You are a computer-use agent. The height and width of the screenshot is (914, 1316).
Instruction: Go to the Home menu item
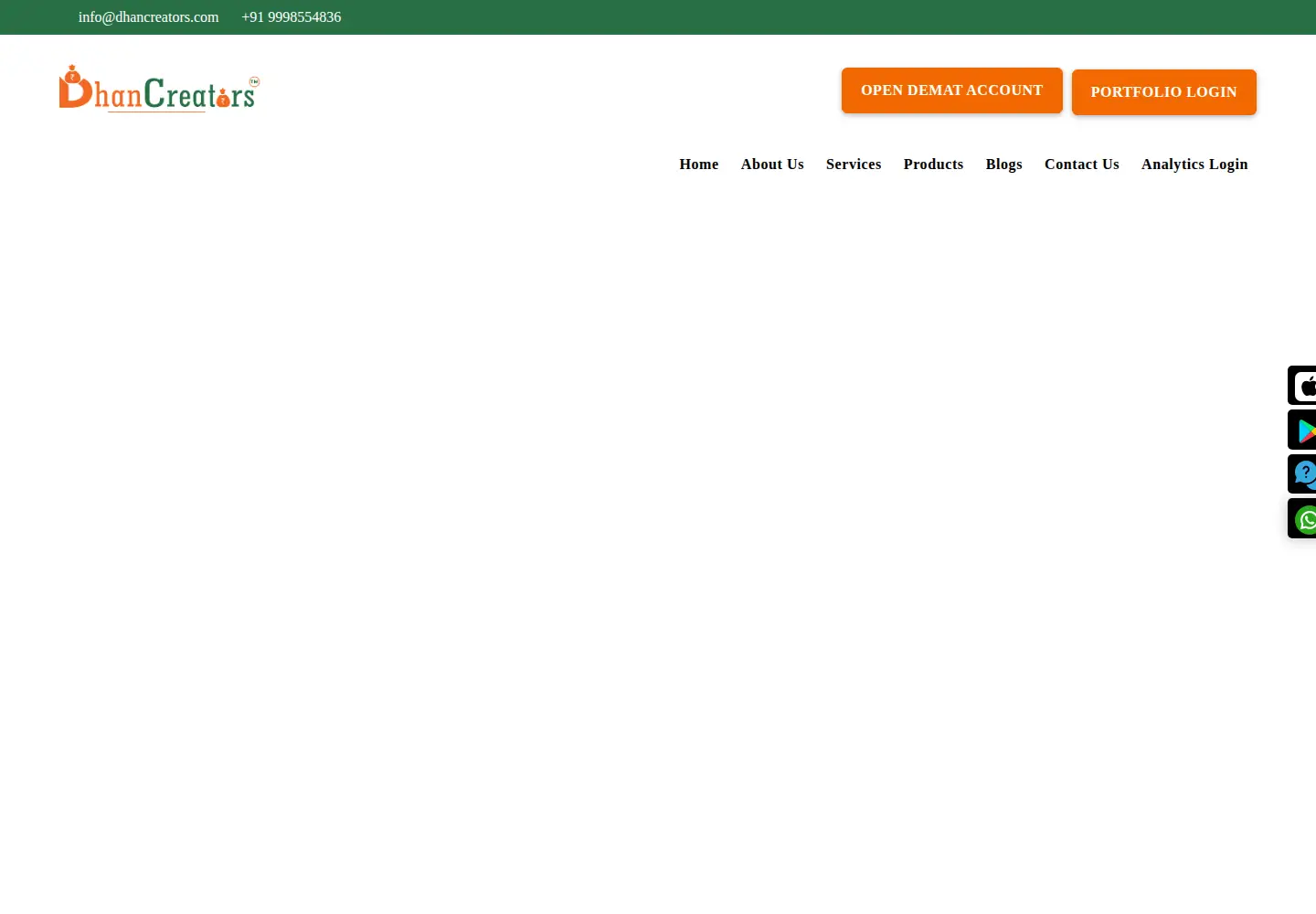pos(699,165)
